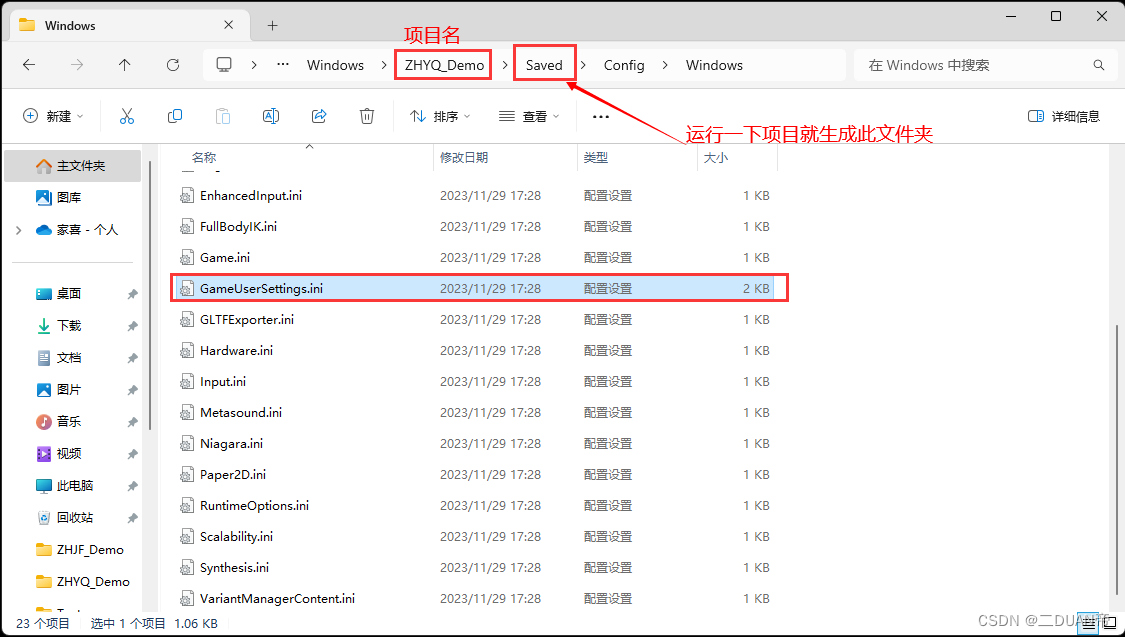This screenshot has height=637, width=1125.
Task: Open the 查看 view dropdown
Action: [528, 115]
